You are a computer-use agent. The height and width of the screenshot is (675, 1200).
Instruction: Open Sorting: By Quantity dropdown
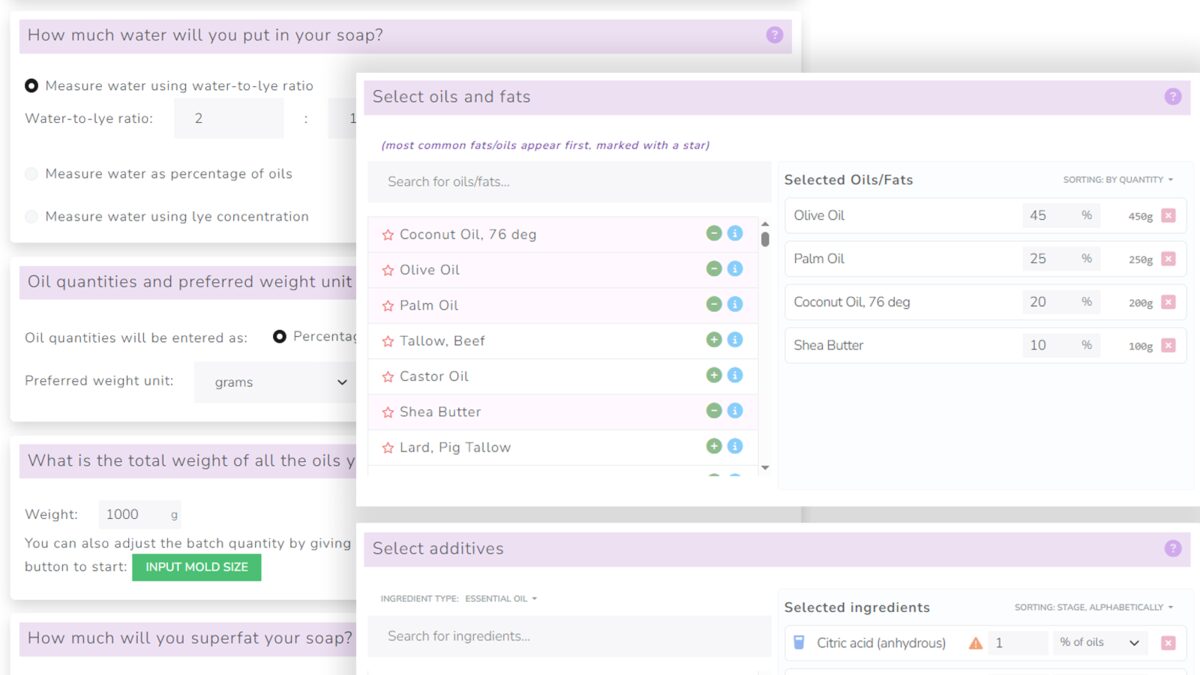[x=1118, y=180]
